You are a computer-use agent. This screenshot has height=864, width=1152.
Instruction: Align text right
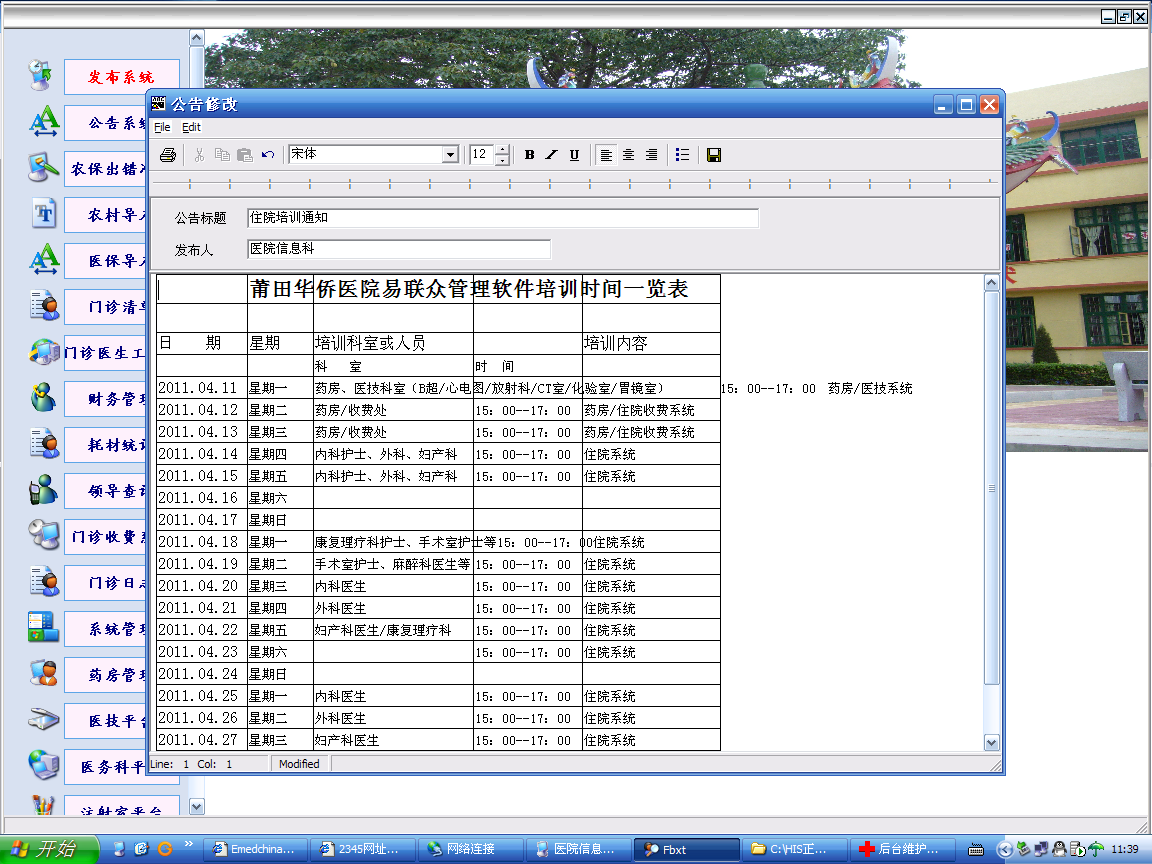click(x=652, y=155)
